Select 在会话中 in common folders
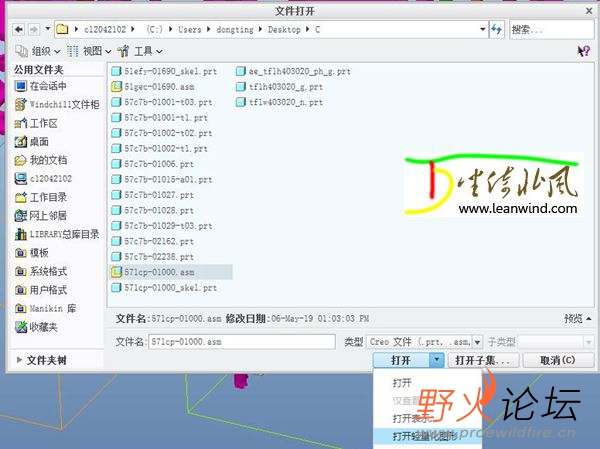Viewport: 600px width, 449px height. tap(41, 86)
